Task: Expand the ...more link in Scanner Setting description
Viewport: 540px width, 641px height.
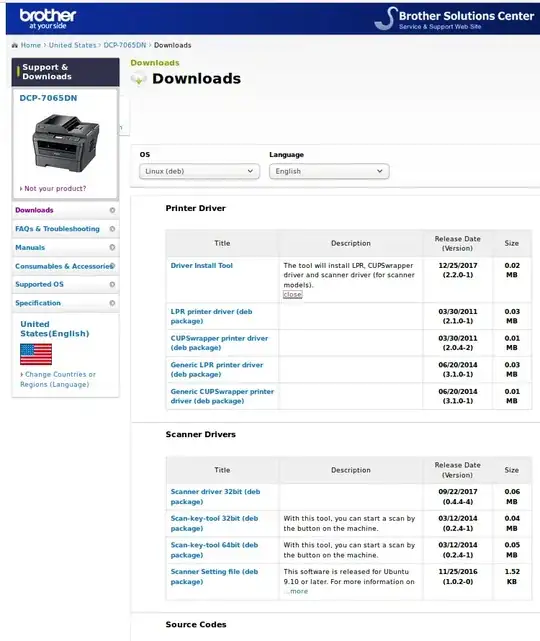Action: [x=296, y=591]
